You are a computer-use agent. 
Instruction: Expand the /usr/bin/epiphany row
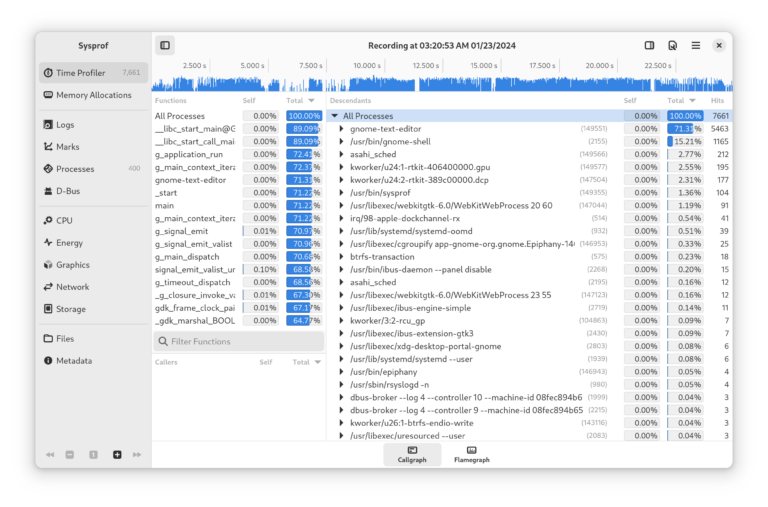(x=341, y=372)
